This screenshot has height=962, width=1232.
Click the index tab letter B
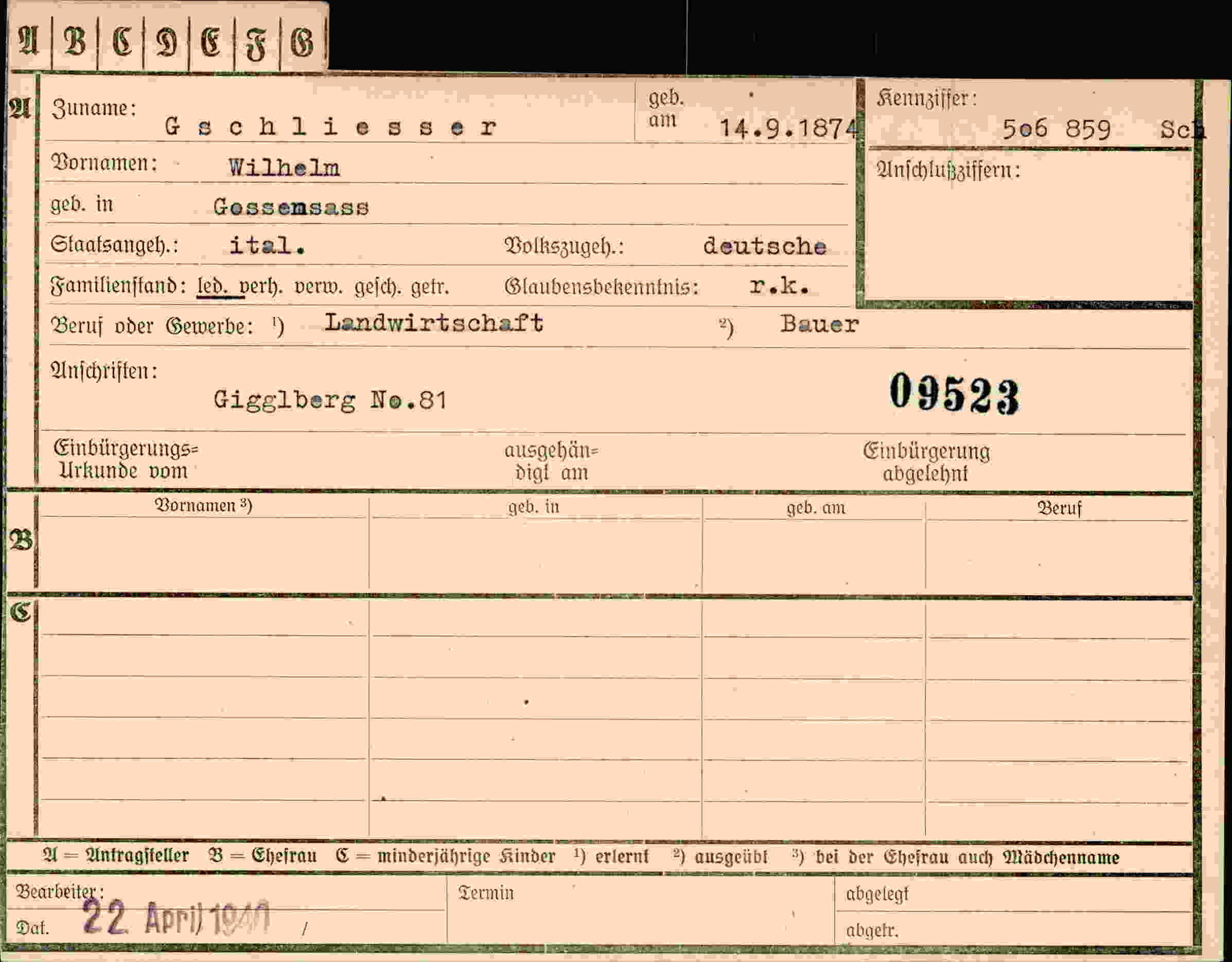[75, 41]
